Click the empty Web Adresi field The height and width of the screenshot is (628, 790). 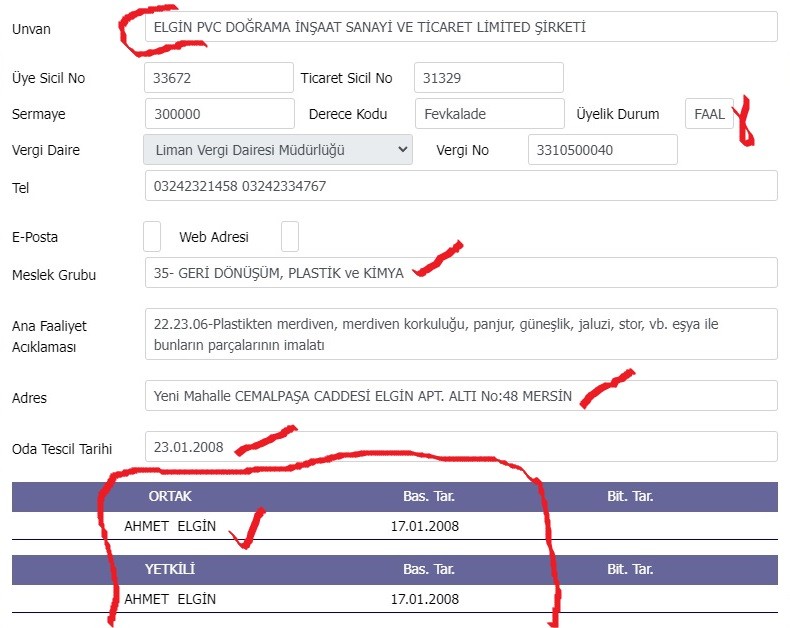point(290,236)
